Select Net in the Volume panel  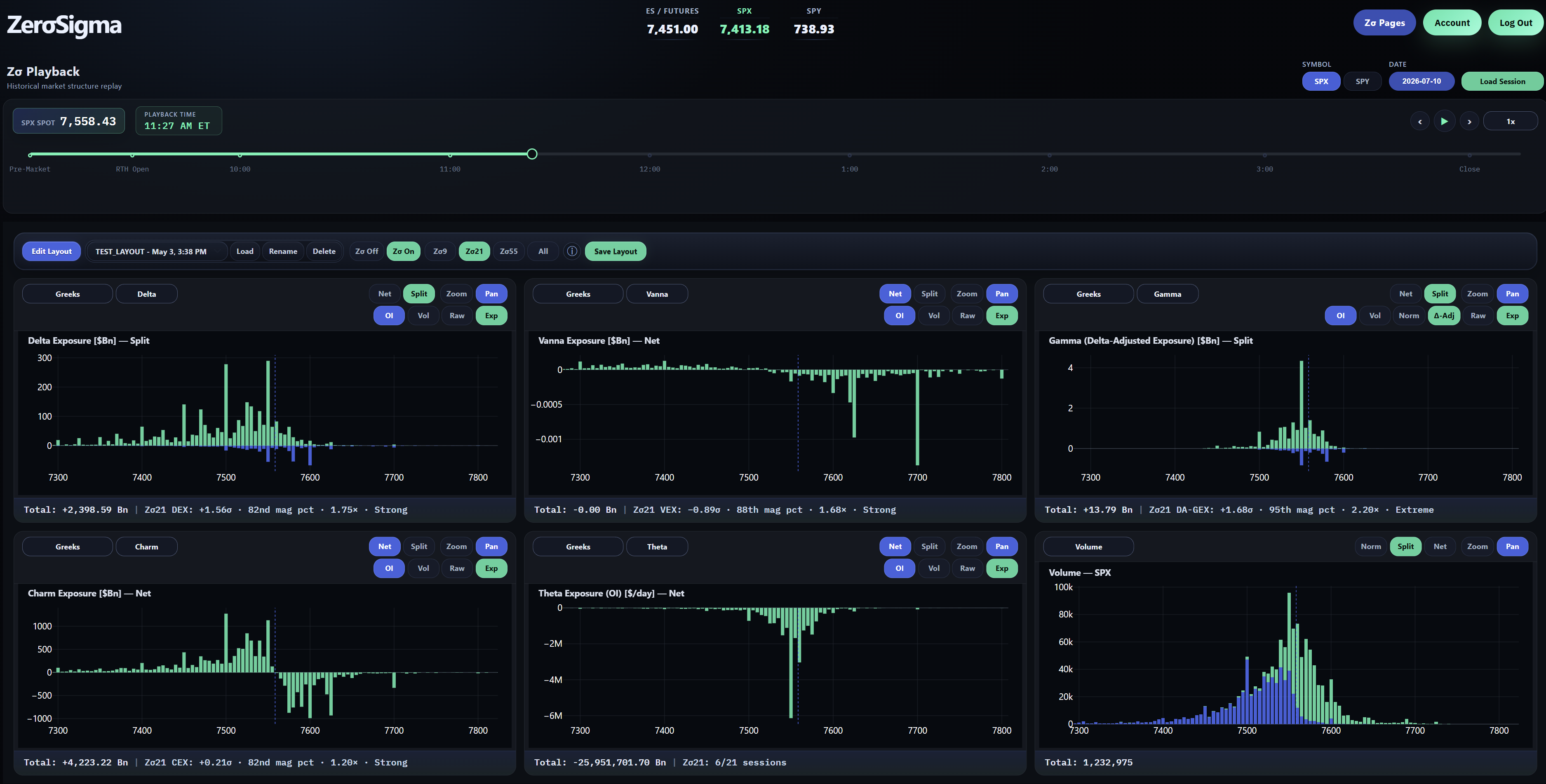(x=1440, y=546)
